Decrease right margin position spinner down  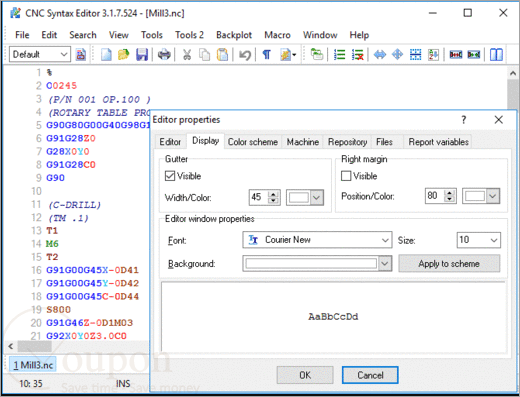tap(449, 199)
